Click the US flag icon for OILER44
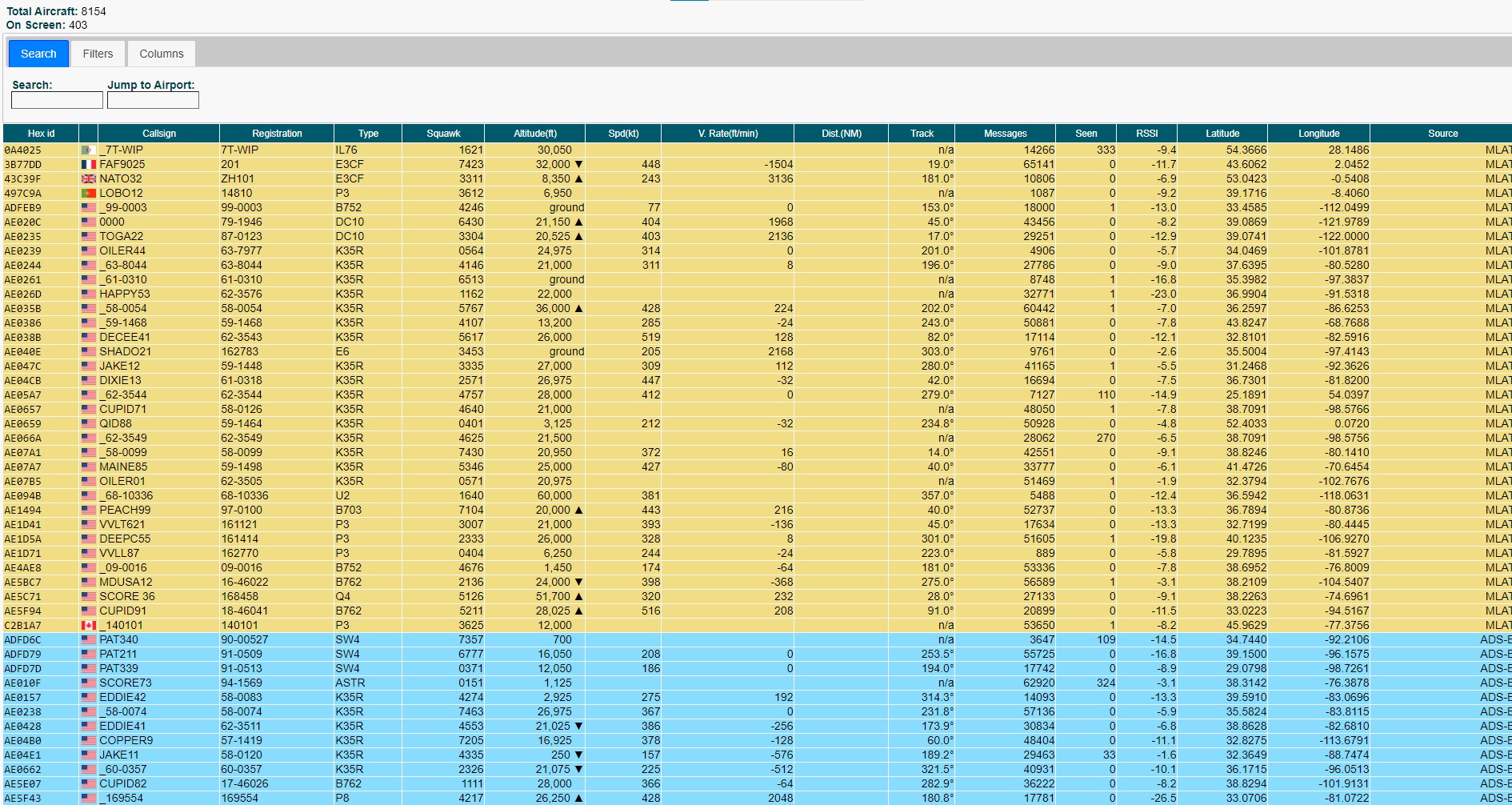Image resolution: width=1512 pixels, height=805 pixels. click(88, 251)
